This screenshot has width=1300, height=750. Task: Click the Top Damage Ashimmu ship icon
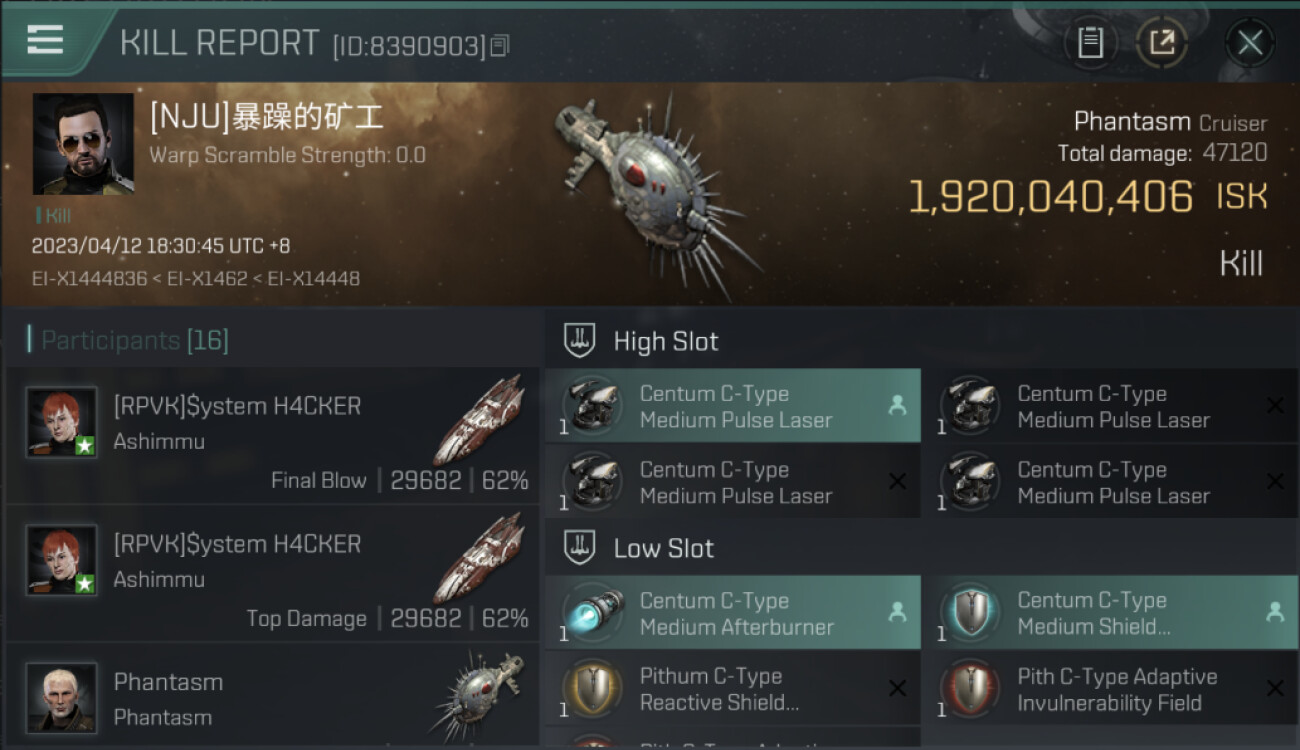pos(480,558)
